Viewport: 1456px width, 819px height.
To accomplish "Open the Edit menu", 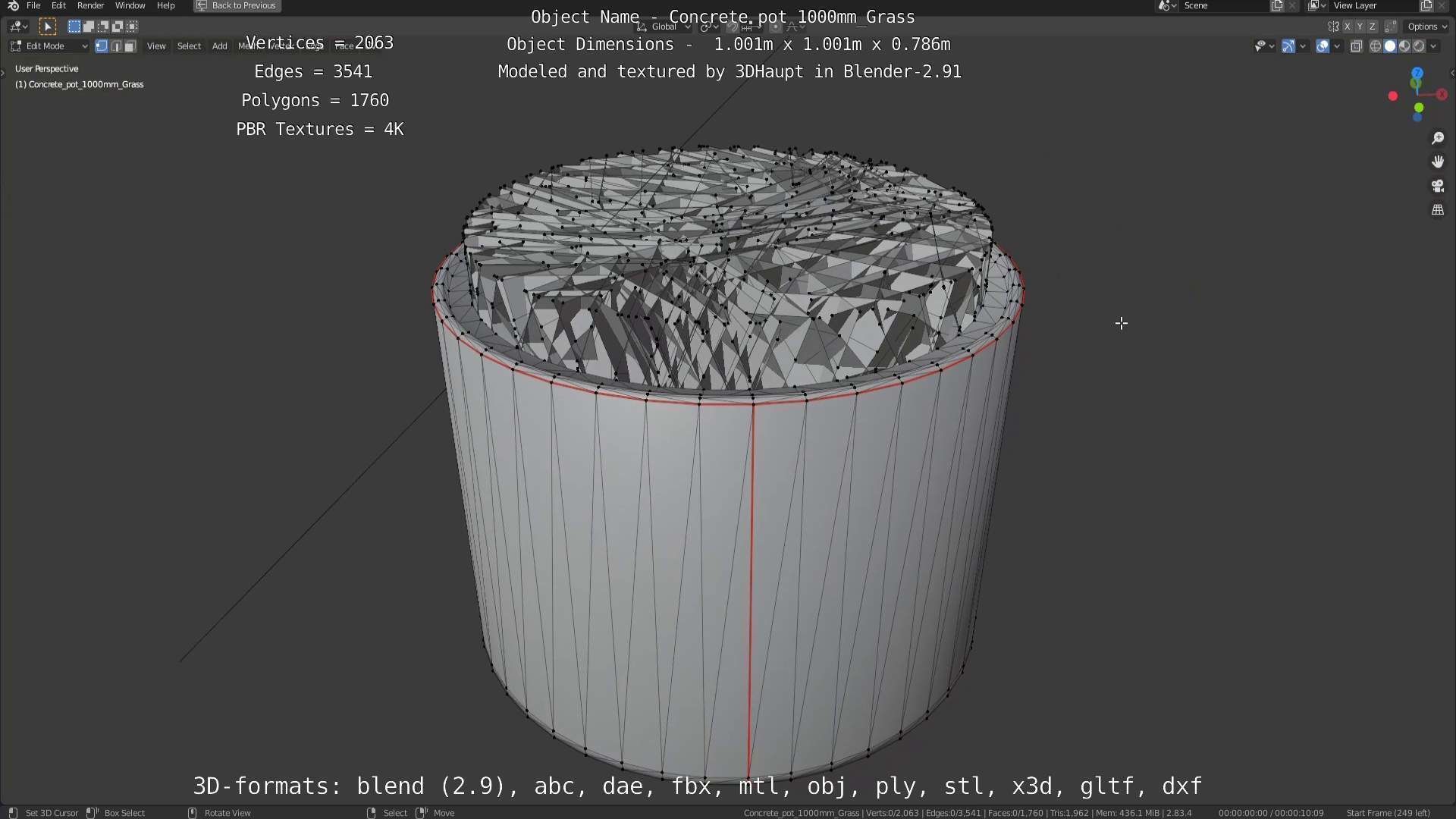I will click(x=58, y=5).
